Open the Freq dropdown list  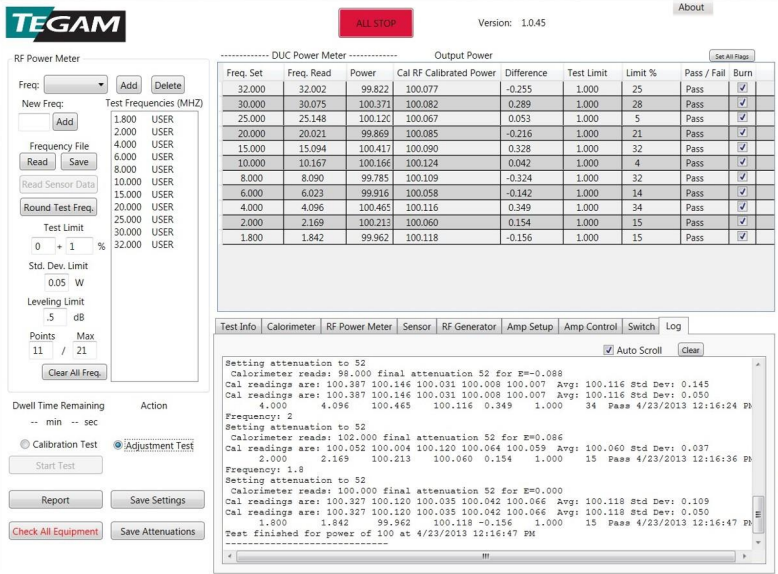coord(75,85)
